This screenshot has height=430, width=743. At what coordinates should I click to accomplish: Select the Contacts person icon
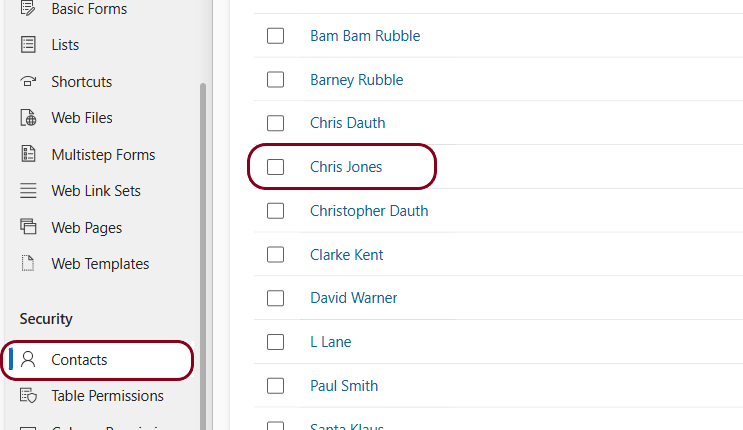tap(28, 359)
